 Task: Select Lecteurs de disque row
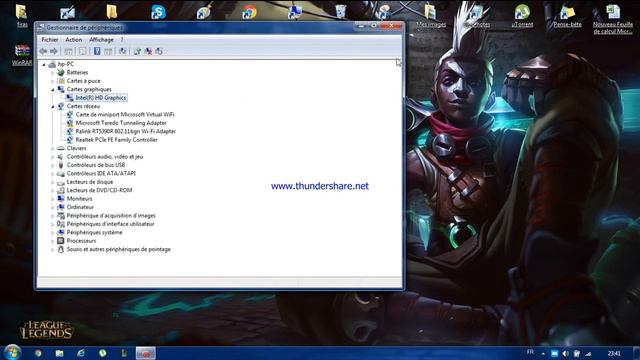tap(90, 182)
